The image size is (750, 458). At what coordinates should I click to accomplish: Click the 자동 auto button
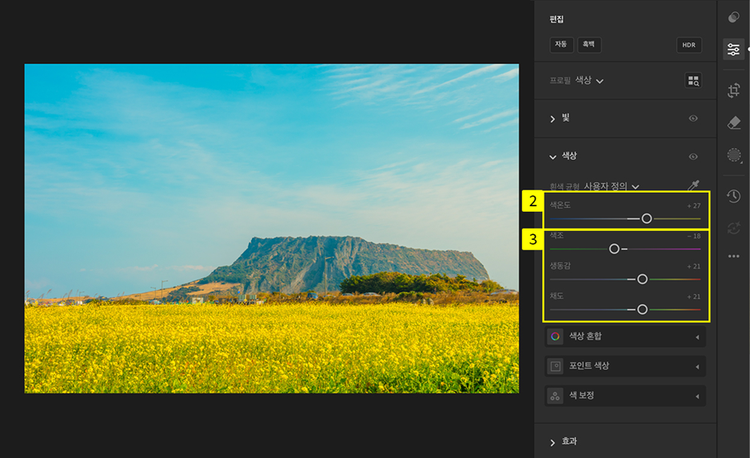(x=561, y=44)
